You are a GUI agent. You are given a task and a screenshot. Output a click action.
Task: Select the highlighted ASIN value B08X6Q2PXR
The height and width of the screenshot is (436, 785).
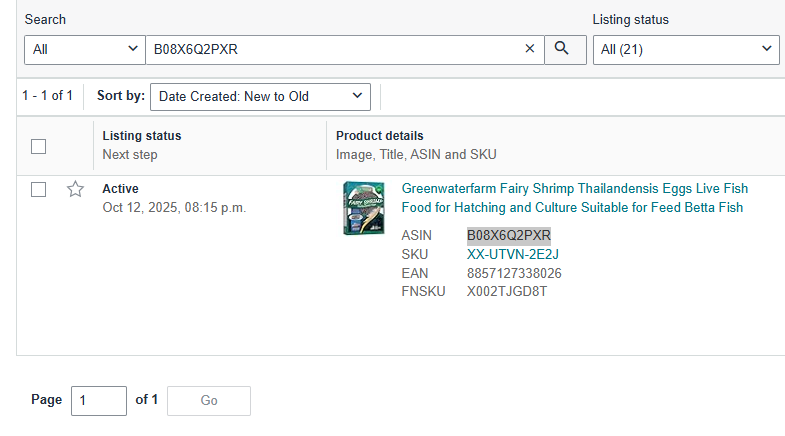point(509,235)
